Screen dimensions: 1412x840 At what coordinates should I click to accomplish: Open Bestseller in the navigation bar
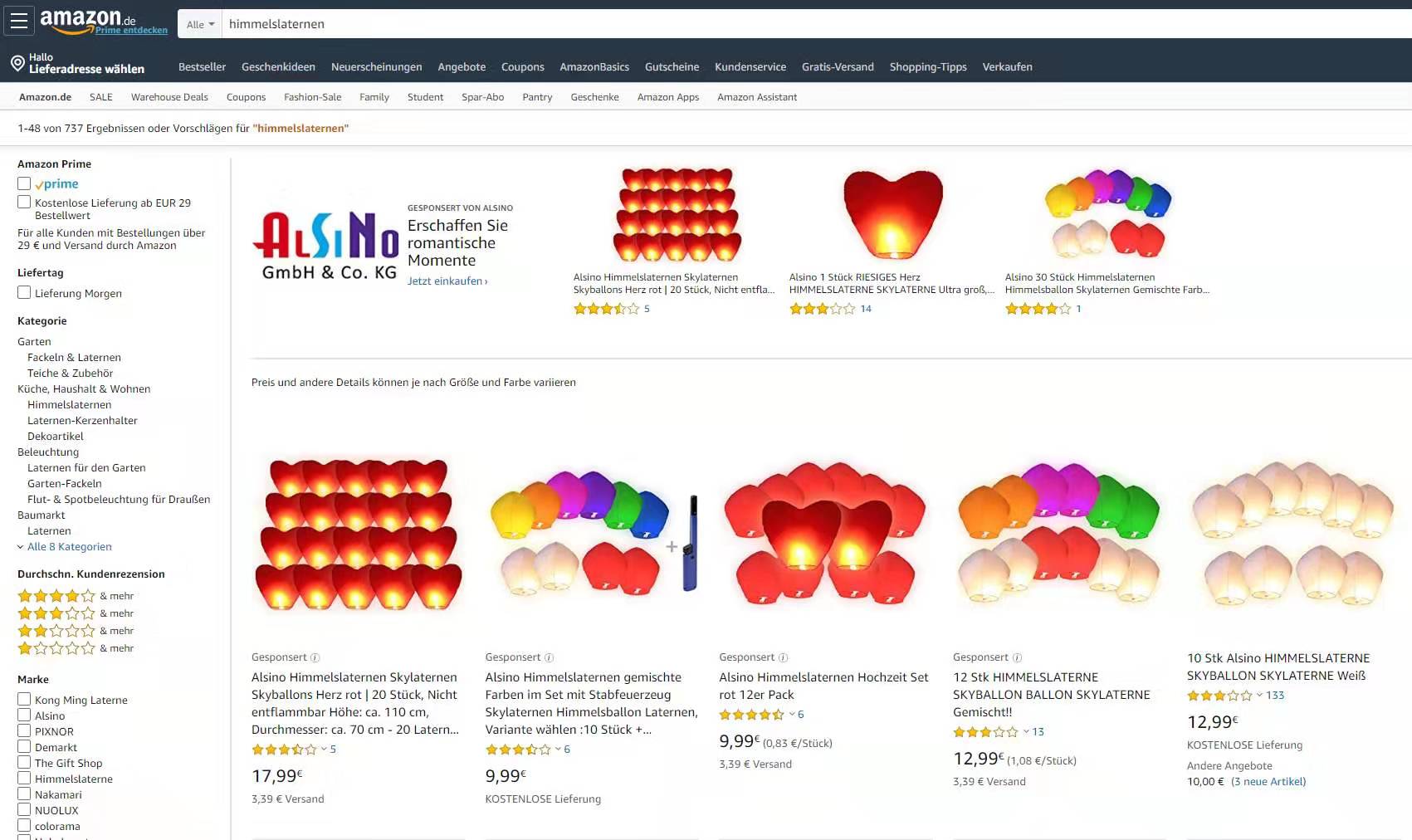pos(202,66)
